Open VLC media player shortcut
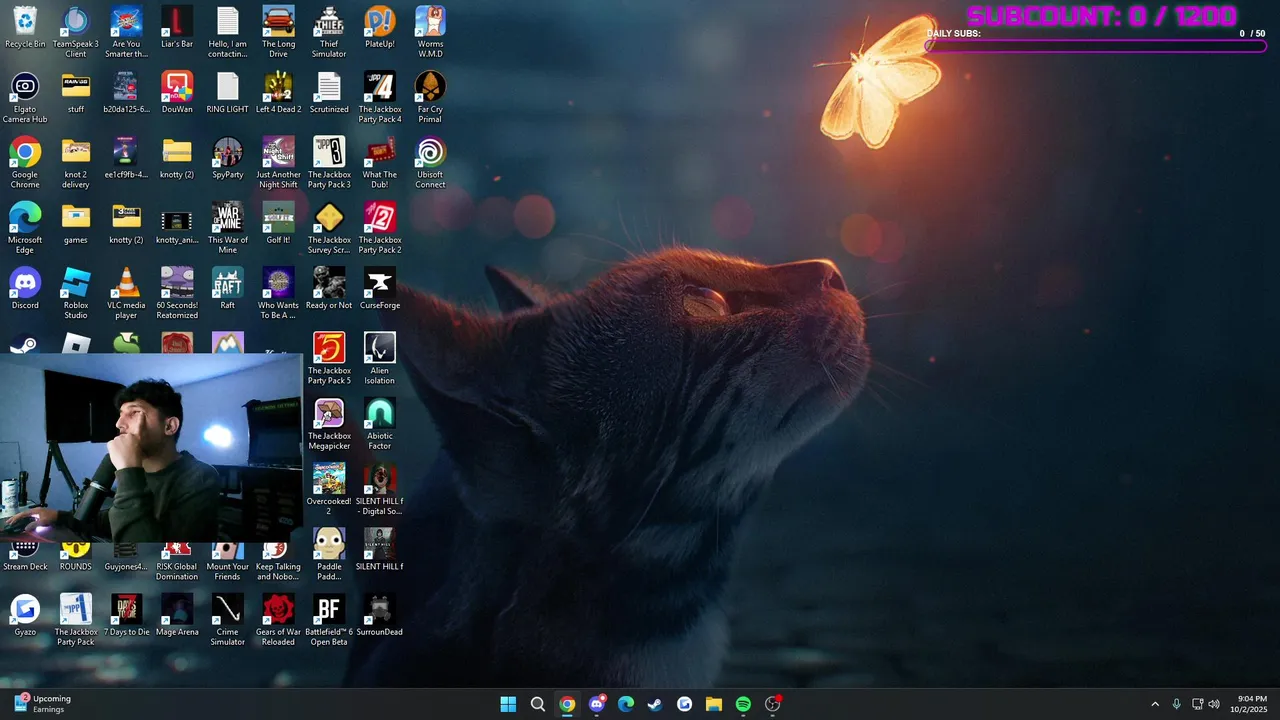The width and height of the screenshot is (1280, 720). point(126,294)
